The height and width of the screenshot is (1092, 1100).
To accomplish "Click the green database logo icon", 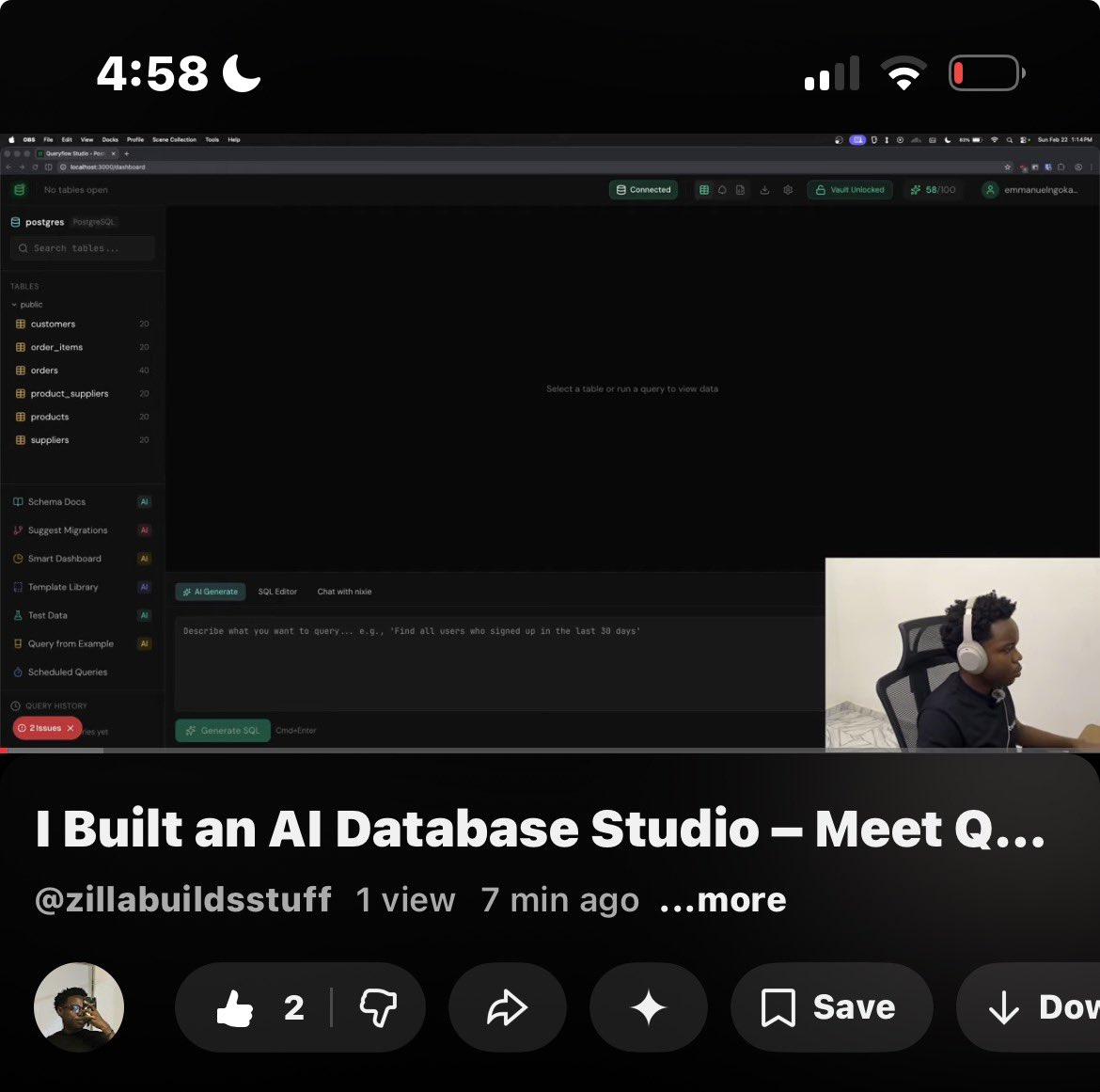I will [20, 189].
